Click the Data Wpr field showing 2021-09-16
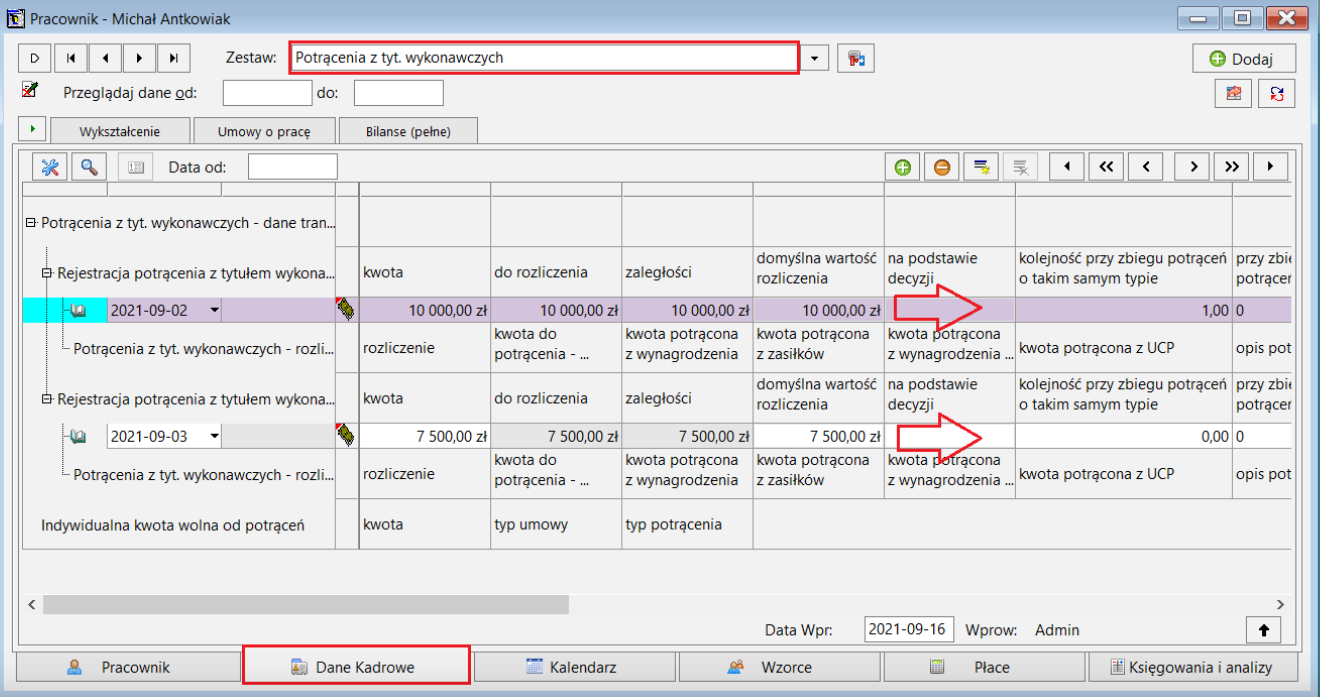The image size is (1320, 697). 909,630
